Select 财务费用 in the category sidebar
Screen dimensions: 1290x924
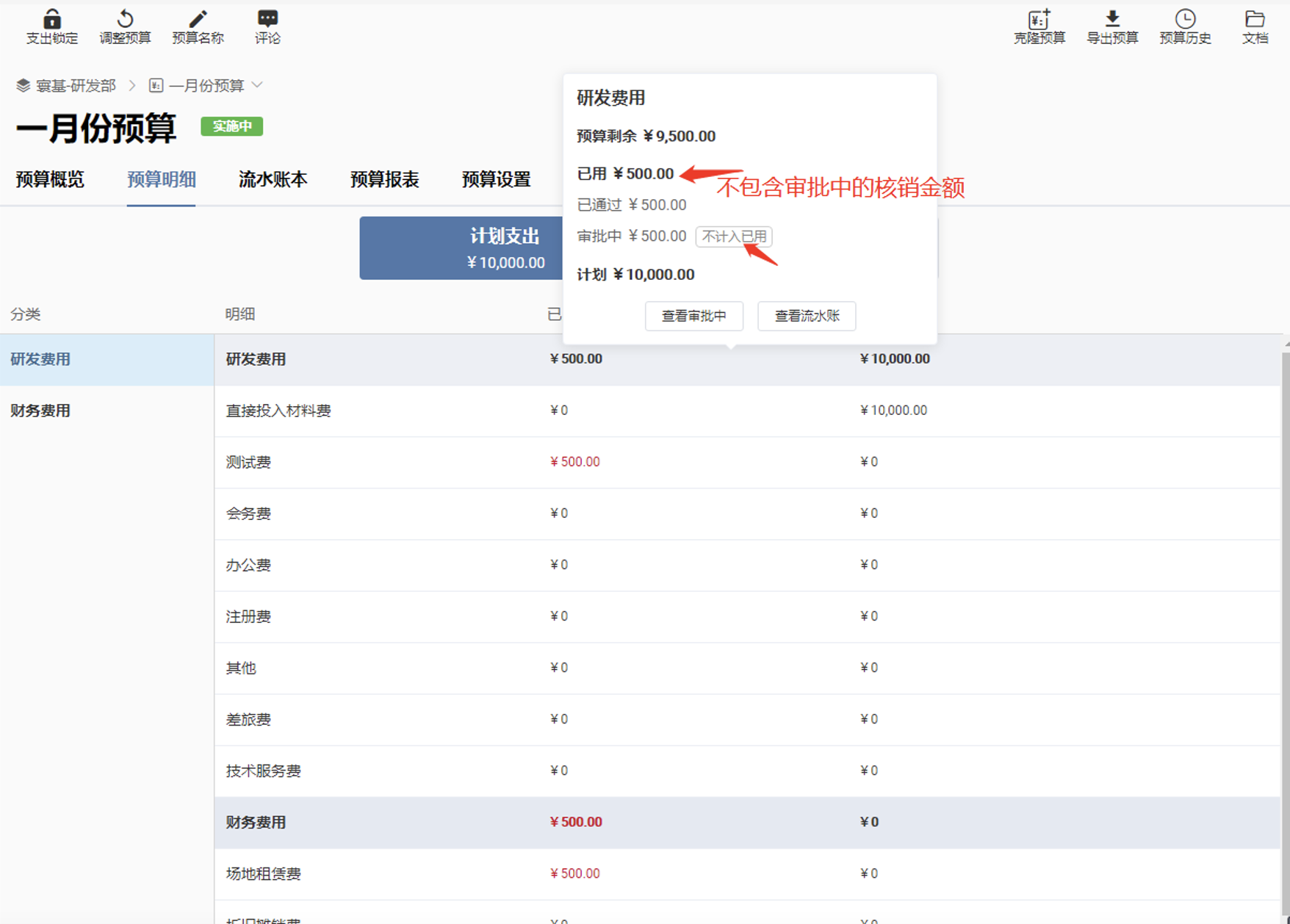tap(40, 411)
